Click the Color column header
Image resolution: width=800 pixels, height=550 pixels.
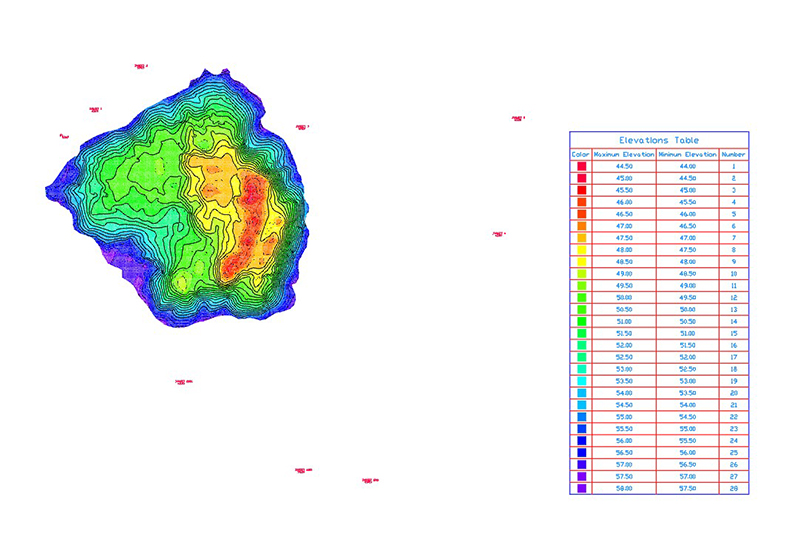click(580, 154)
